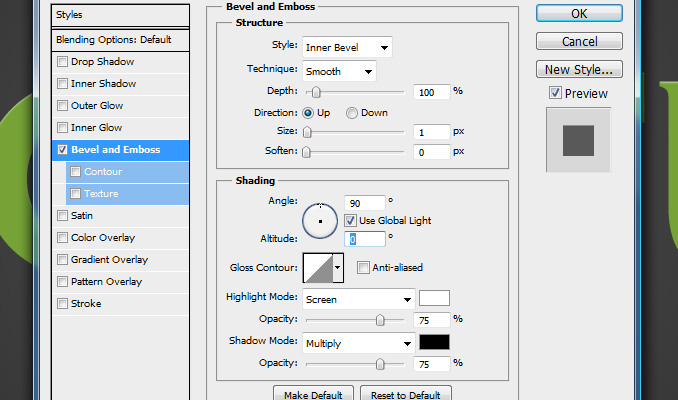678x400 pixels.
Task: Open the Style dropdown showing Inner Bevel
Action: pos(347,47)
